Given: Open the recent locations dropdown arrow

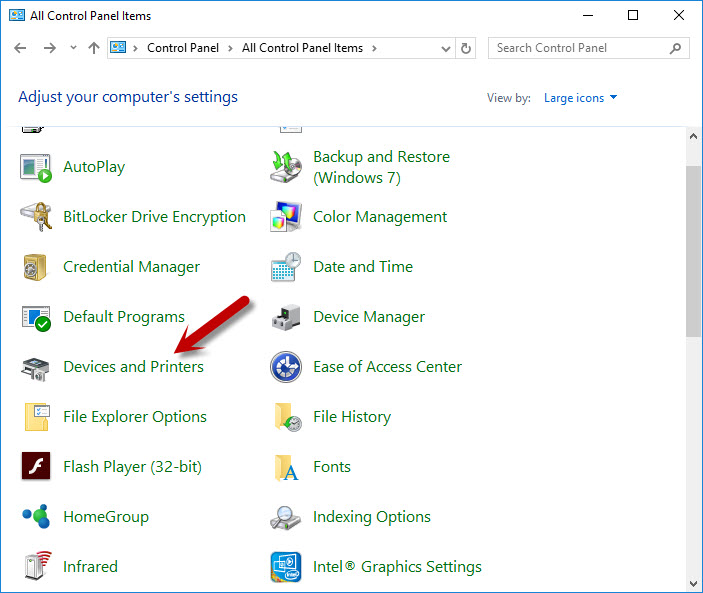Looking at the screenshot, I should 74,47.
